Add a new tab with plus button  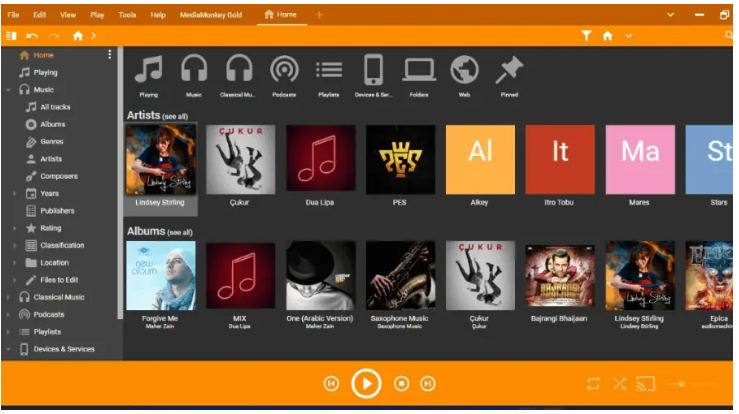coord(319,15)
